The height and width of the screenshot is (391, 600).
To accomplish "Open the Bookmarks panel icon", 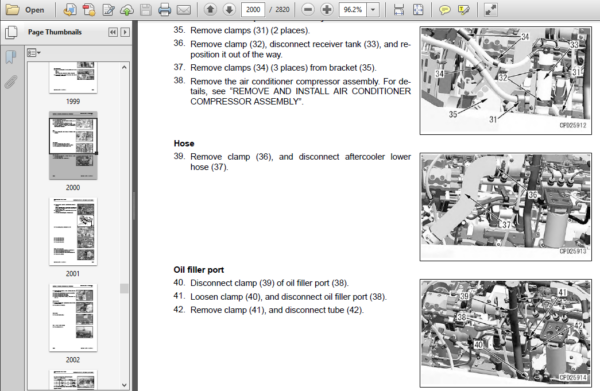I will pyautogui.click(x=11, y=57).
